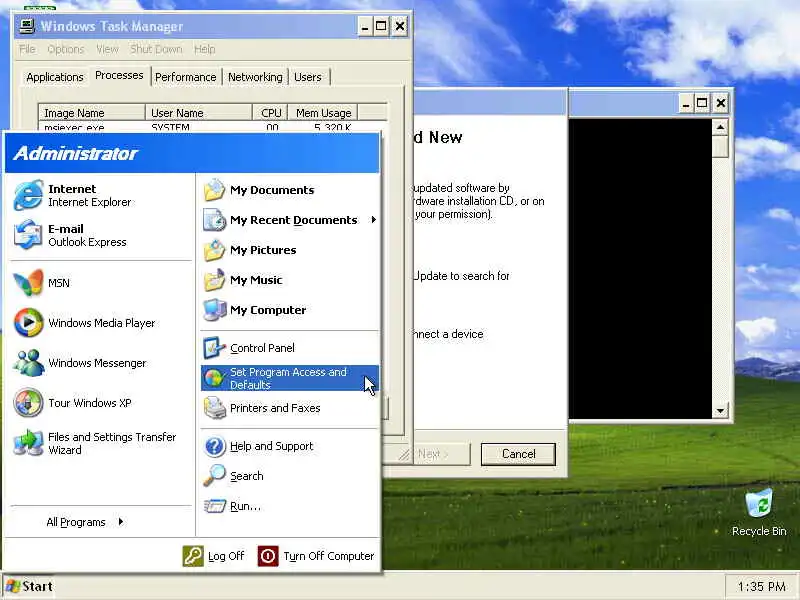The image size is (800, 600).
Task: Click the 'Windows Media Player' label
Action: pos(102,322)
